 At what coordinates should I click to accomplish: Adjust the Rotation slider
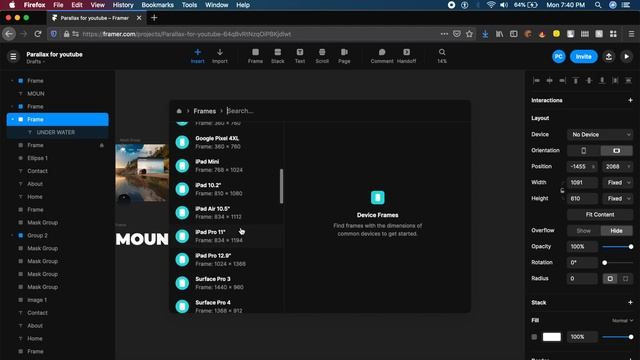point(617,263)
